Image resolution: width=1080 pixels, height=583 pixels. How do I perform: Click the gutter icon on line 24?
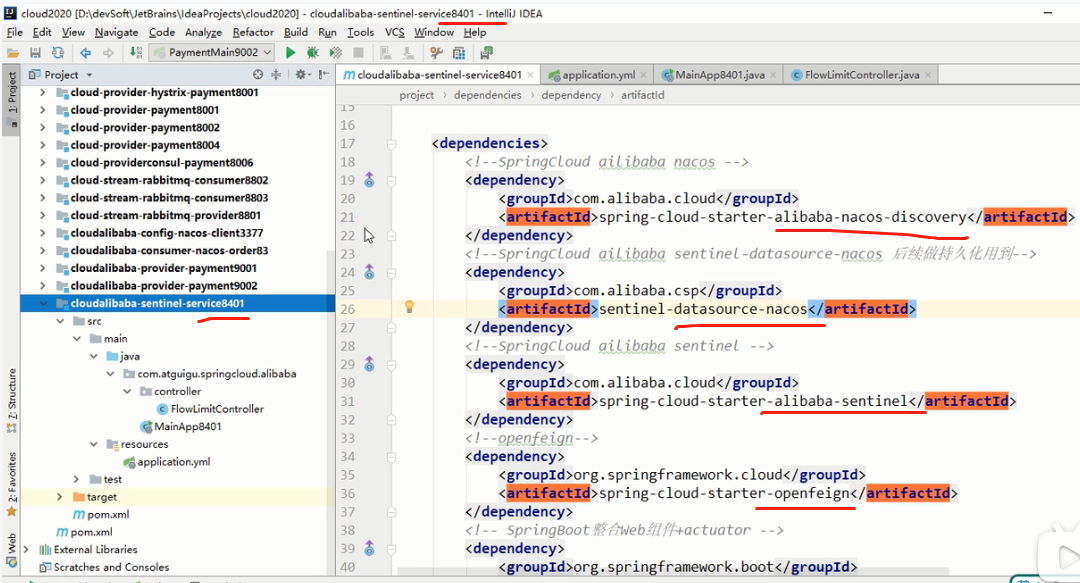[x=369, y=272]
